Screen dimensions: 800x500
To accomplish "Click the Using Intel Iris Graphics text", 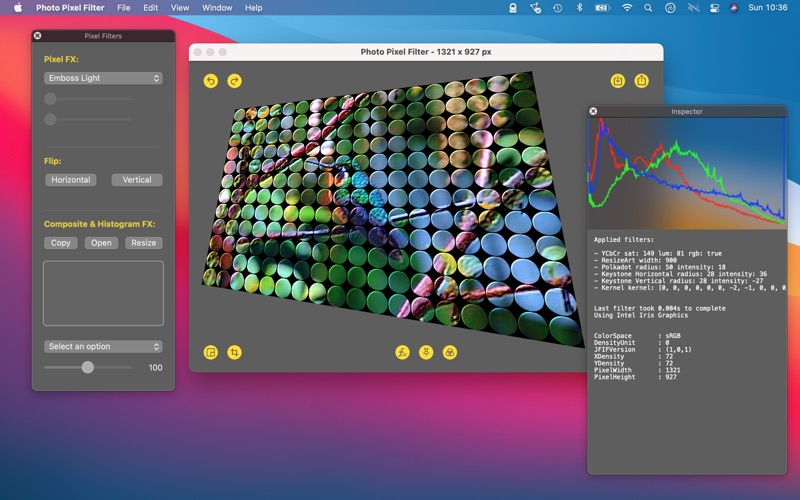I will pyautogui.click(x=641, y=315).
